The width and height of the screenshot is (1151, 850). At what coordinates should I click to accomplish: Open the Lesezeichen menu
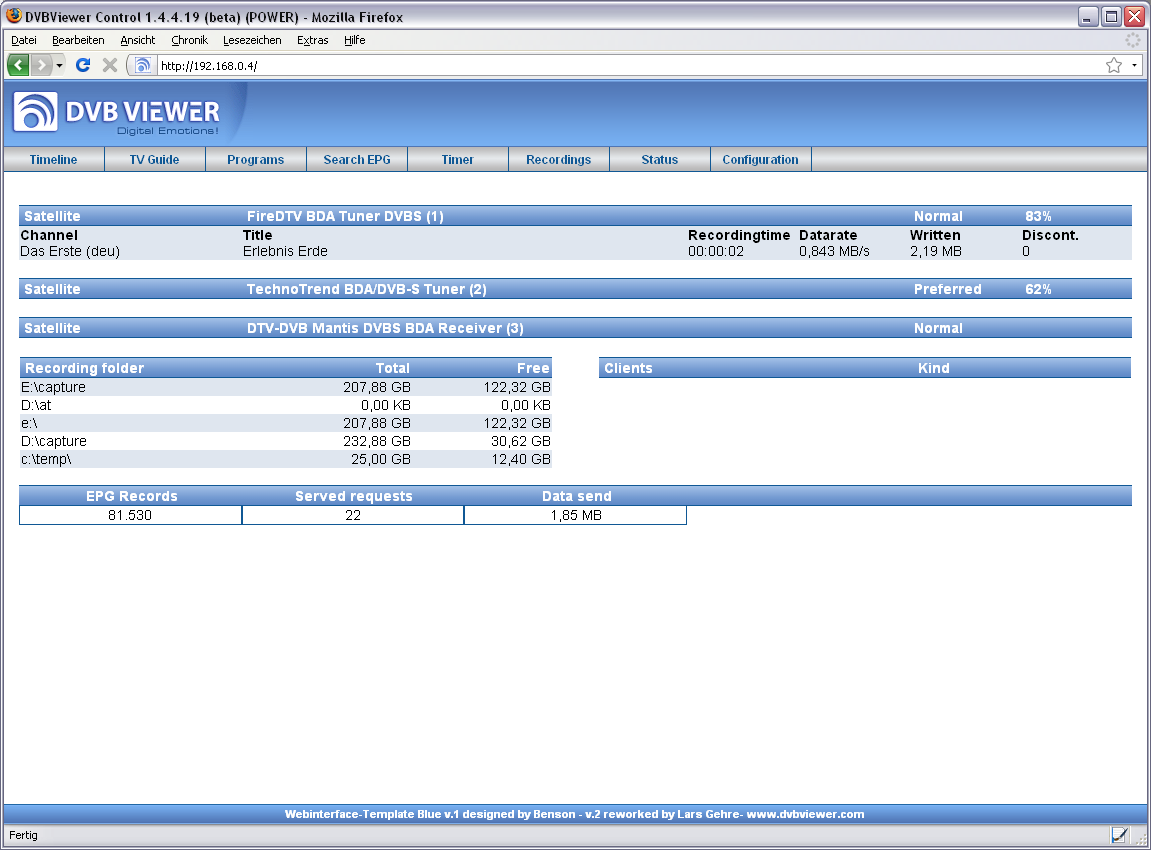tap(252, 40)
